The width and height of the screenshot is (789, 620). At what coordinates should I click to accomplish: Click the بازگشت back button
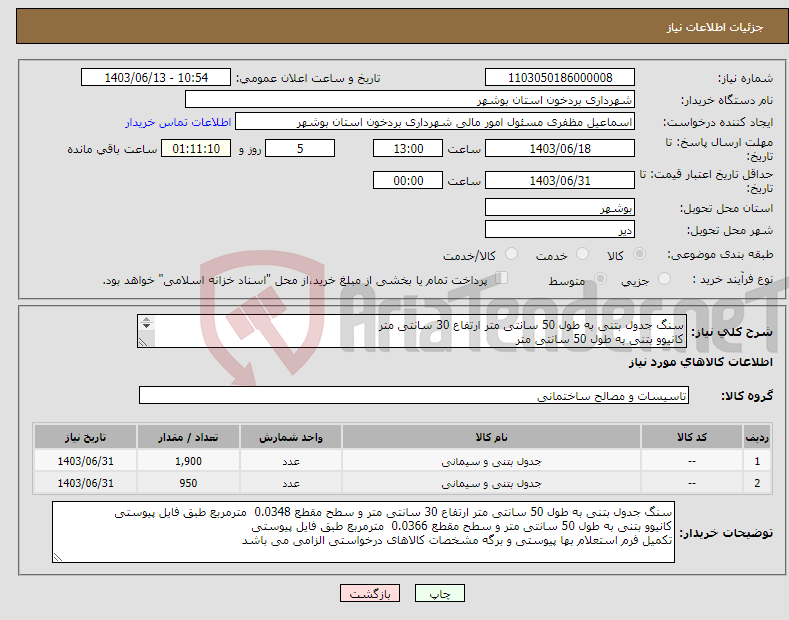tap(370, 593)
